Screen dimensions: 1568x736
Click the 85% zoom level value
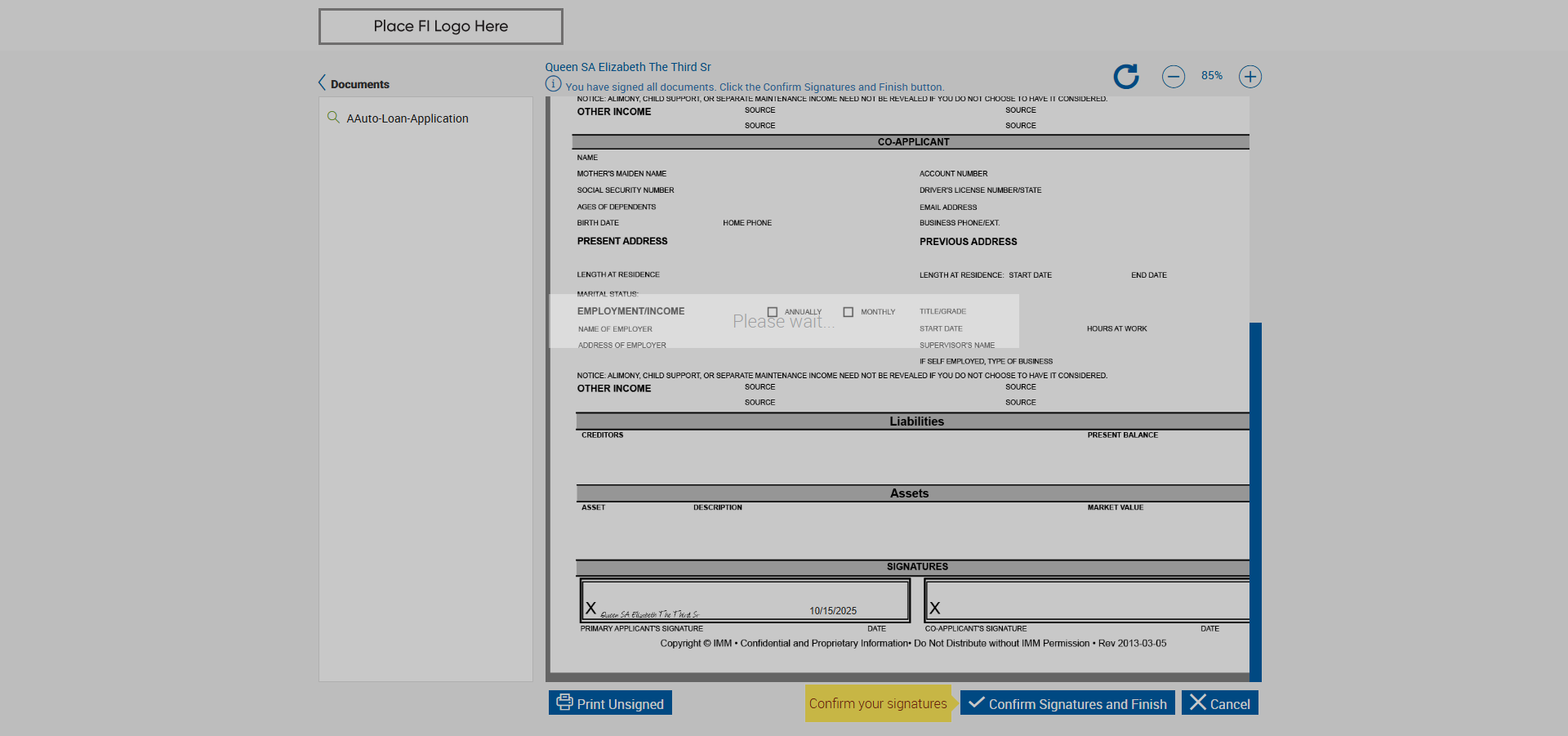[x=1212, y=76]
